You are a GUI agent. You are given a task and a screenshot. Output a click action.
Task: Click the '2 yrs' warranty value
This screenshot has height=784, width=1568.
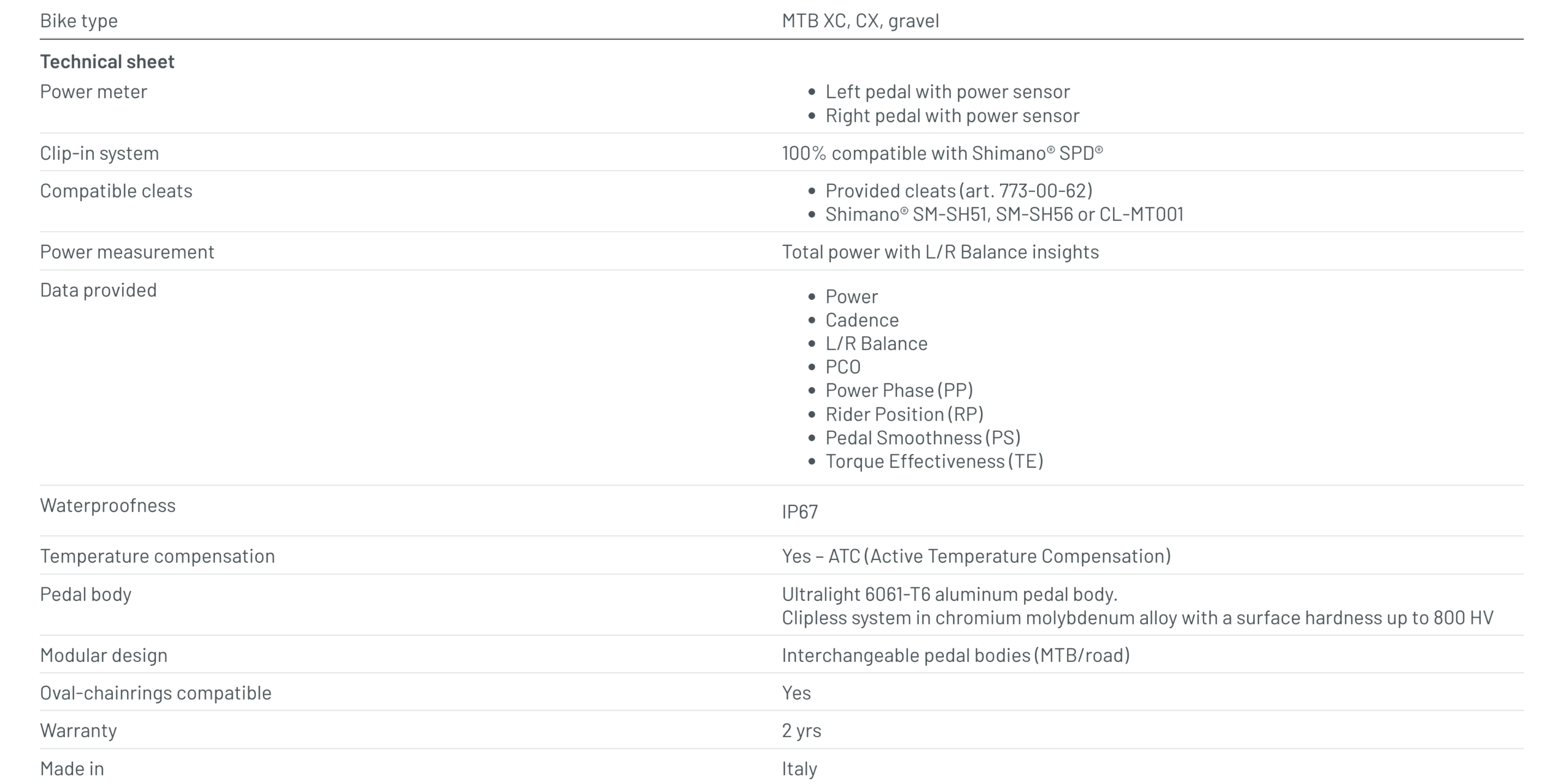pos(801,730)
